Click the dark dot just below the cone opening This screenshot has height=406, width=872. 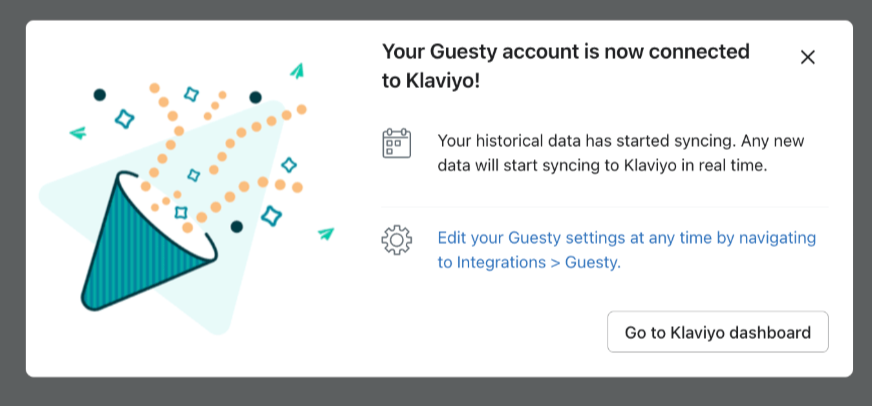point(236,227)
